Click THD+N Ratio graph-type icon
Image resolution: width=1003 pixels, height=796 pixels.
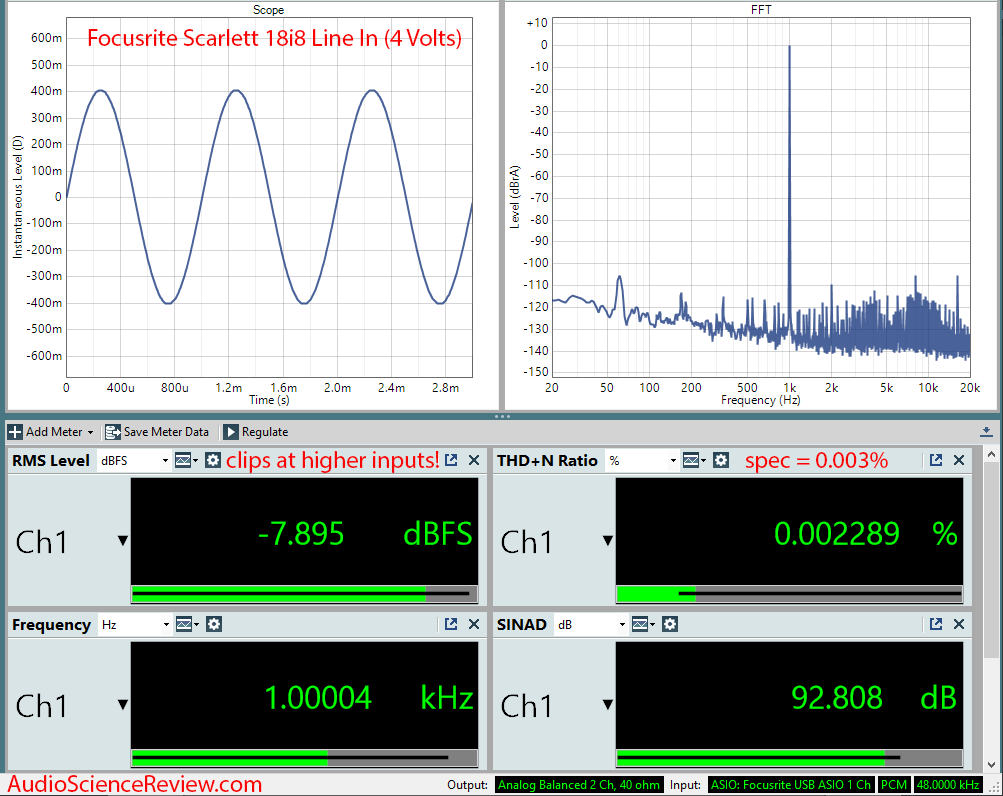(x=694, y=460)
